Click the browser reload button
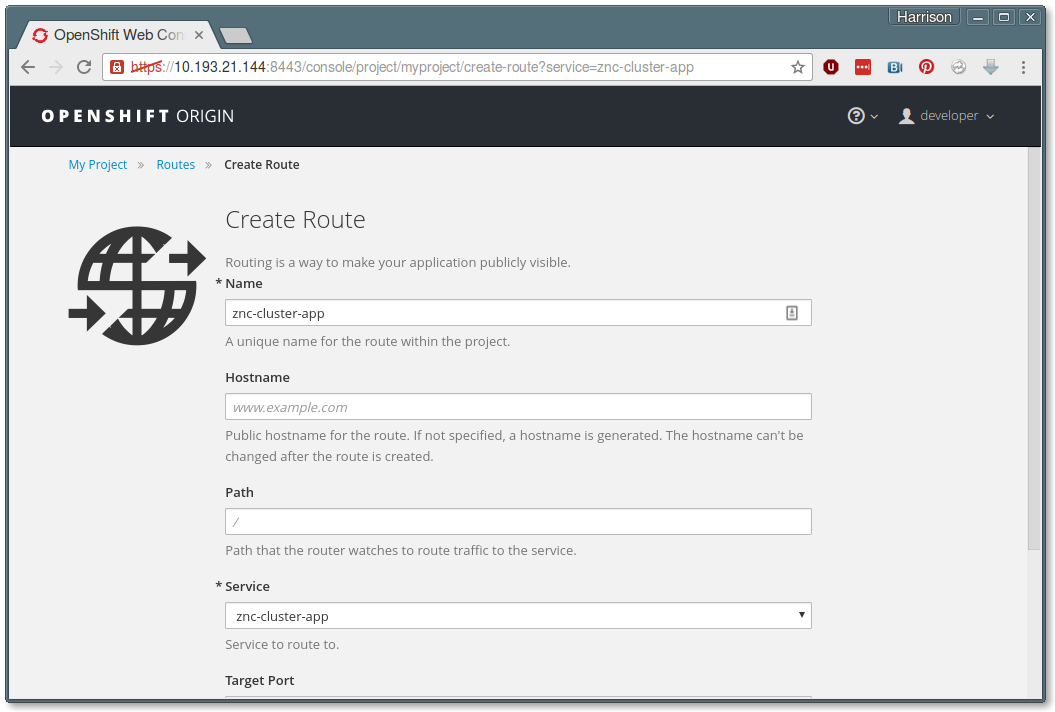This screenshot has height=712, width=1055. pos(84,67)
